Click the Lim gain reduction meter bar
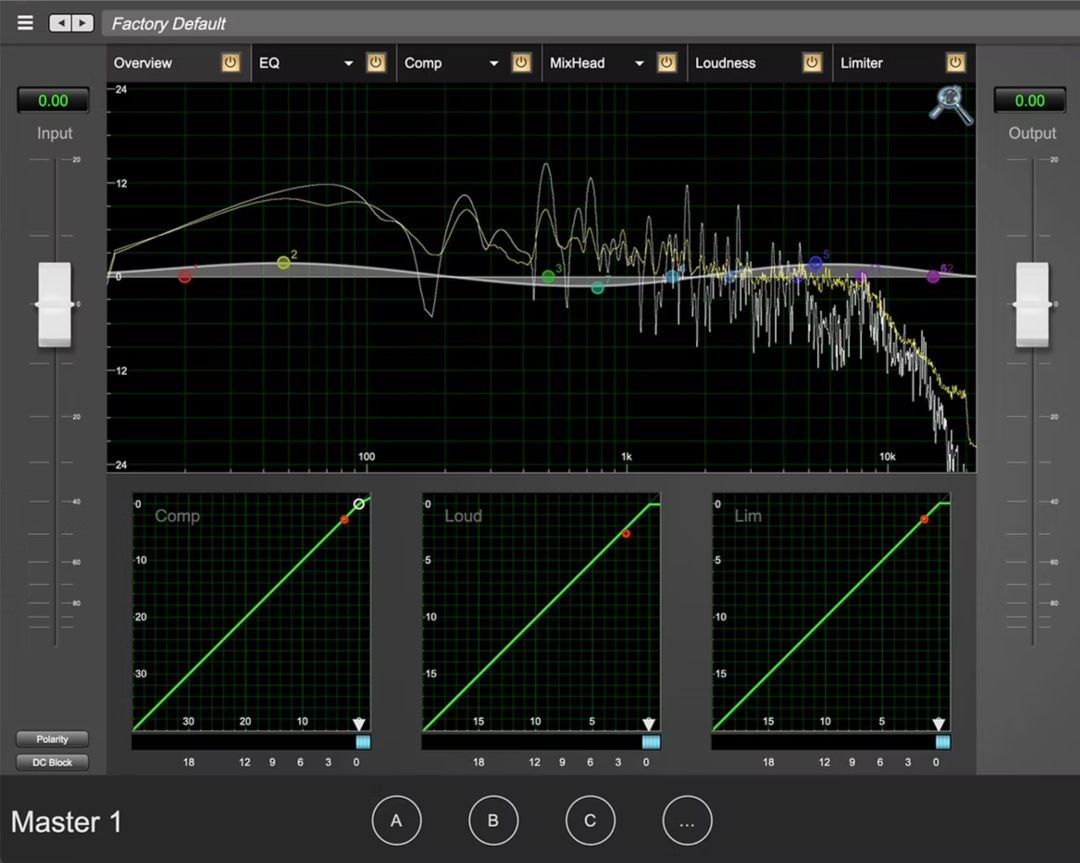This screenshot has height=863, width=1080. point(831,742)
